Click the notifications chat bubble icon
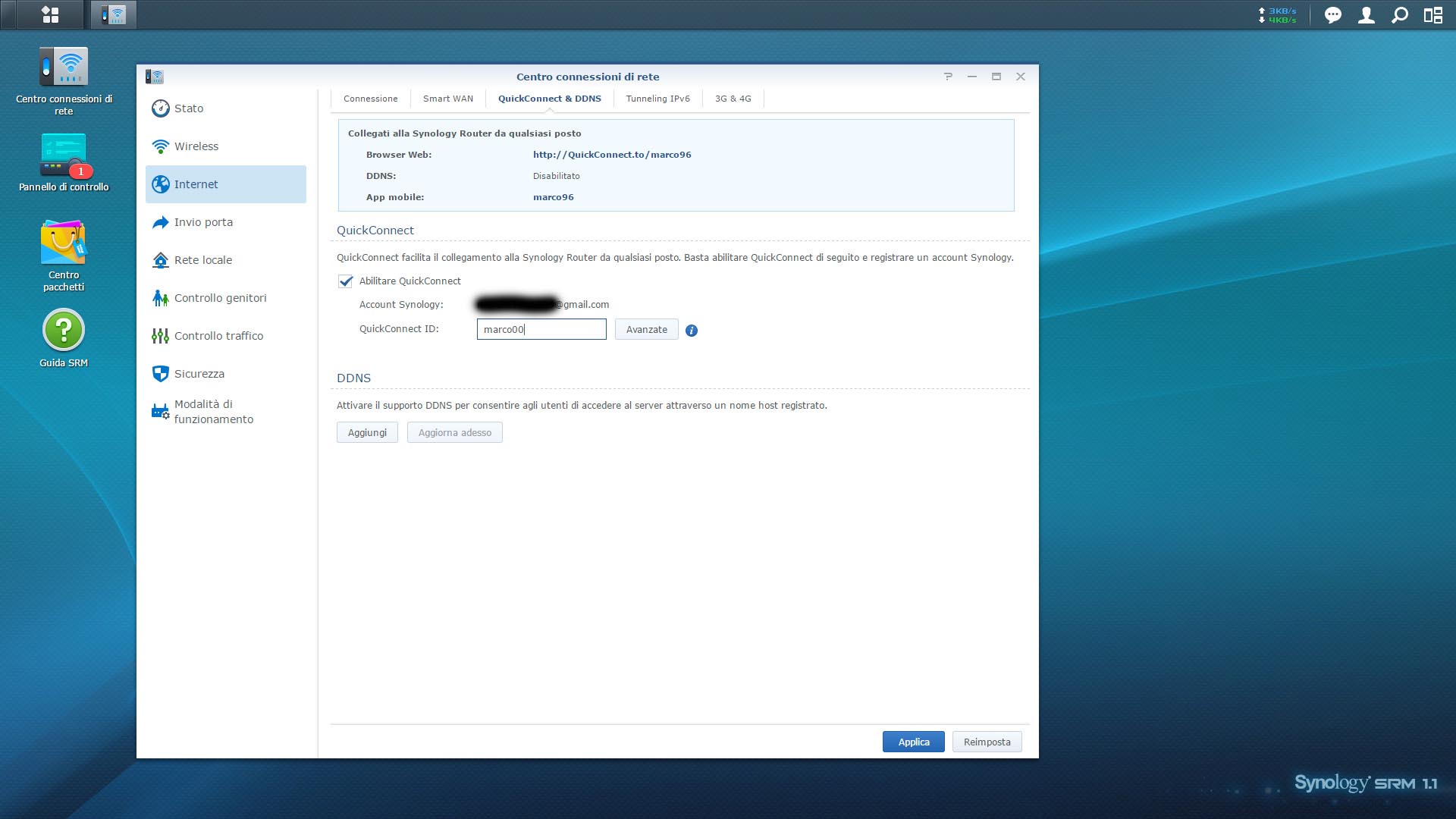1456x819 pixels. coord(1332,15)
